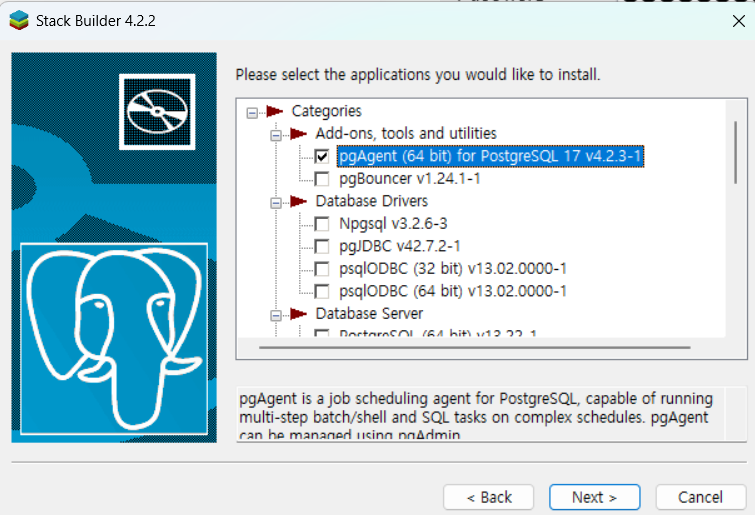
Task: Select the Database Drivers category label
Action: coord(371,201)
